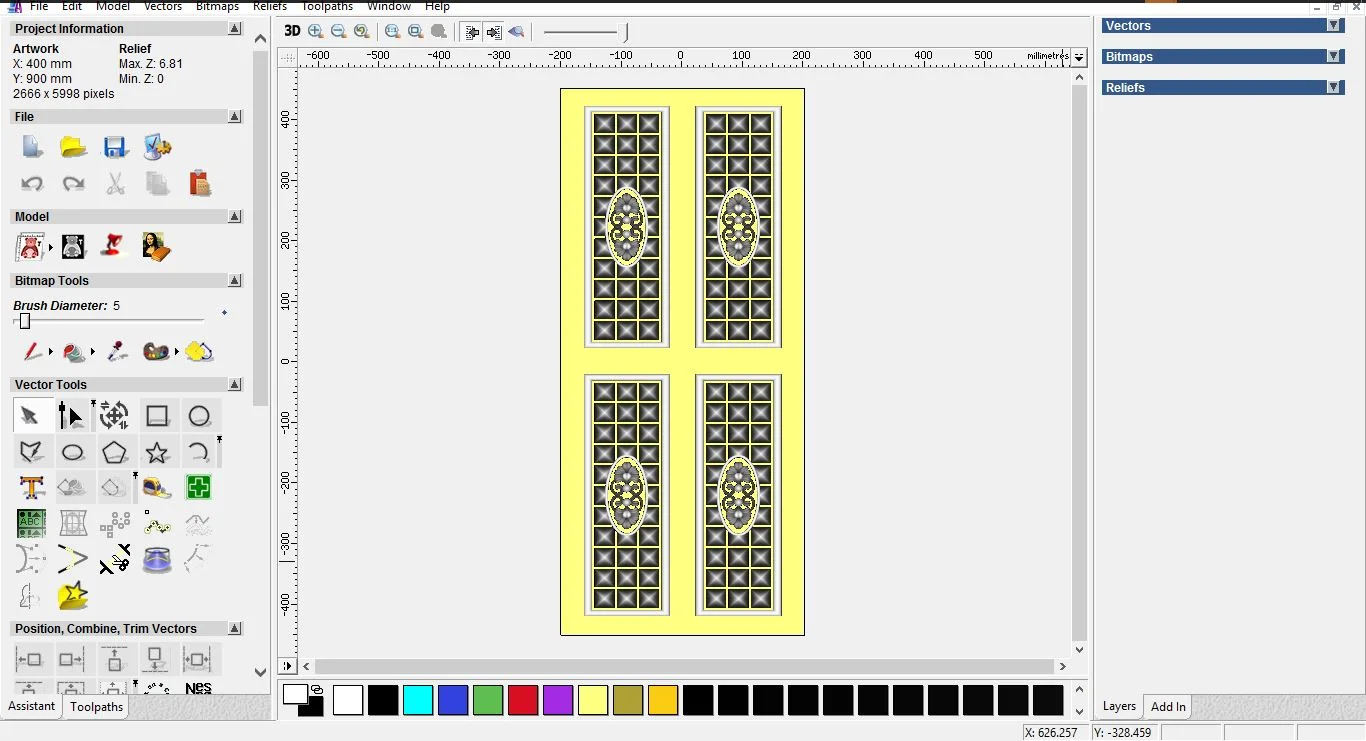This screenshot has height=741, width=1366.
Task: Select the Create Star tool
Action: (157, 452)
